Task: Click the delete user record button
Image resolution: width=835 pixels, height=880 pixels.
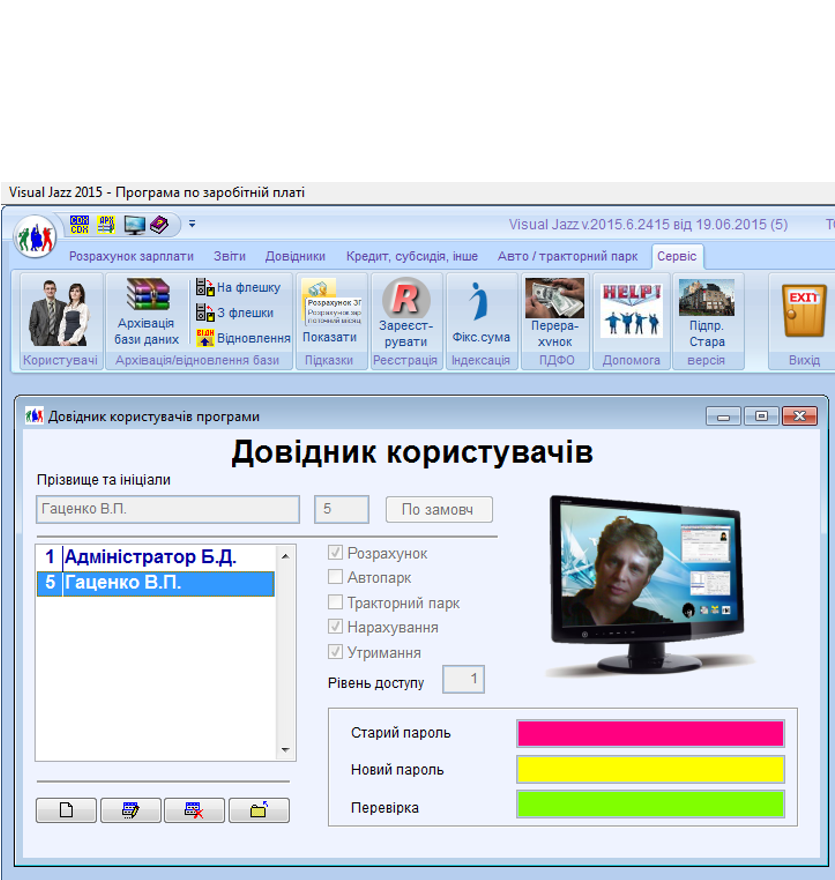Action: click(x=194, y=810)
